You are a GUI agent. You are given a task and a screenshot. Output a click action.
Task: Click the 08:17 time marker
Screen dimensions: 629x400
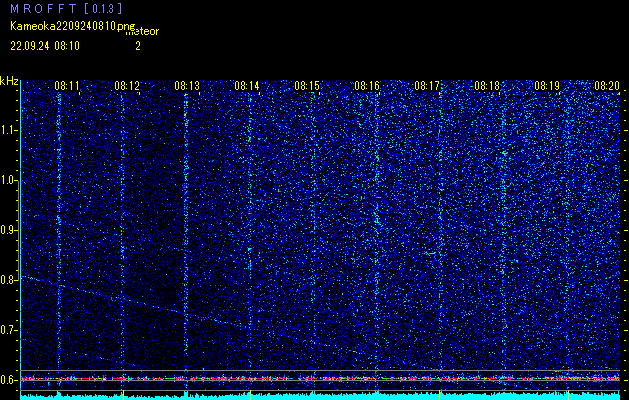(427, 85)
